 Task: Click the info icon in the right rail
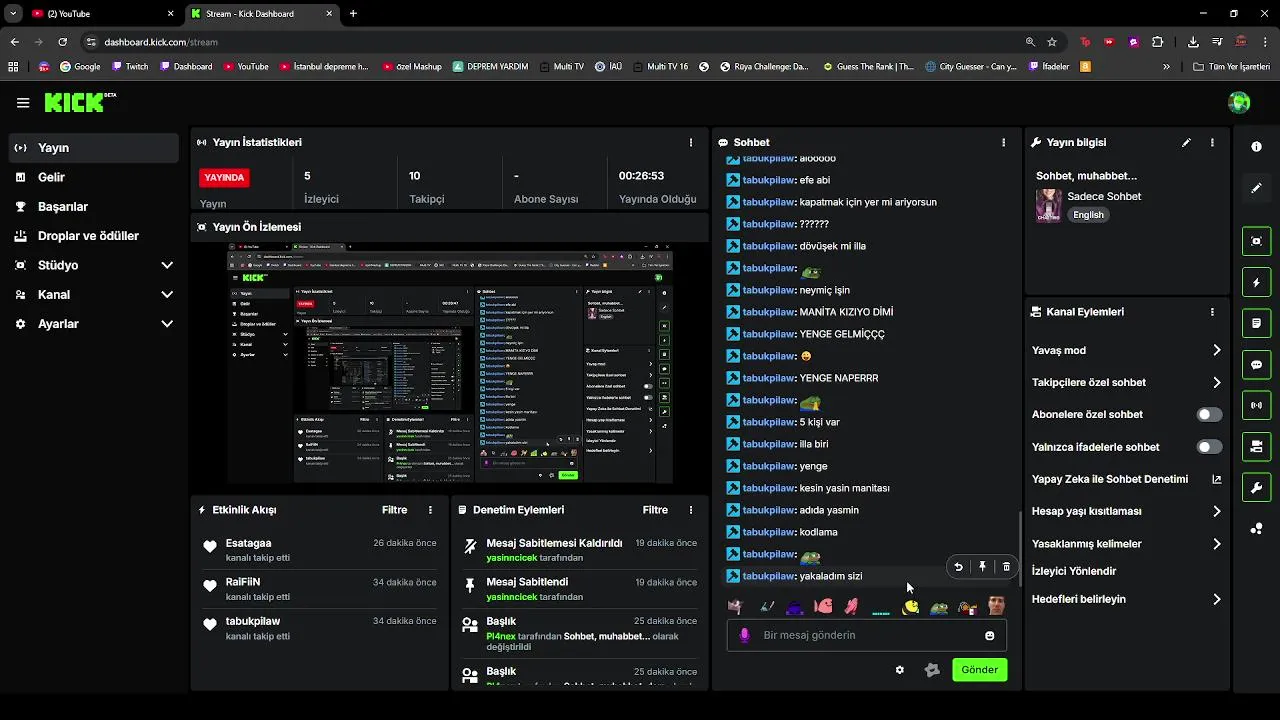pos(1256,146)
